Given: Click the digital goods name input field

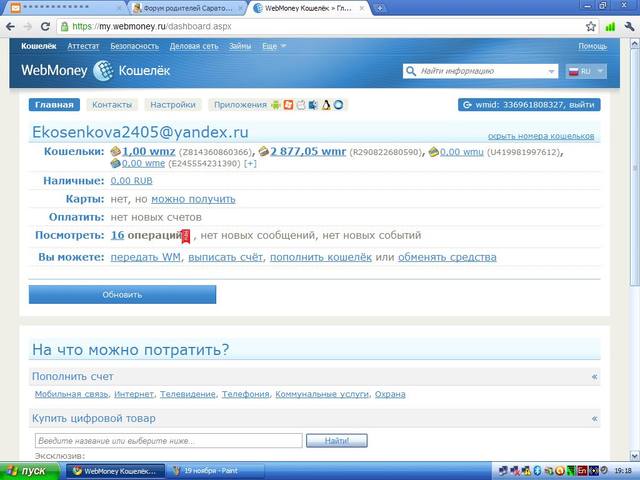Looking at the screenshot, I should (x=169, y=441).
